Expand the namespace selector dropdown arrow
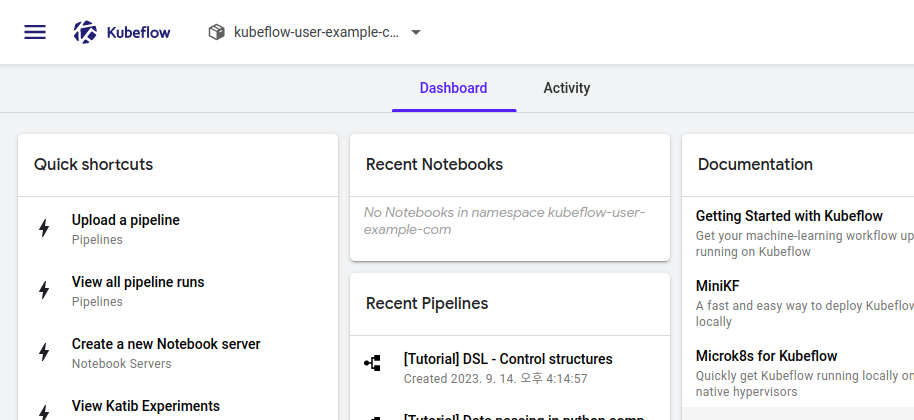 click(x=416, y=33)
